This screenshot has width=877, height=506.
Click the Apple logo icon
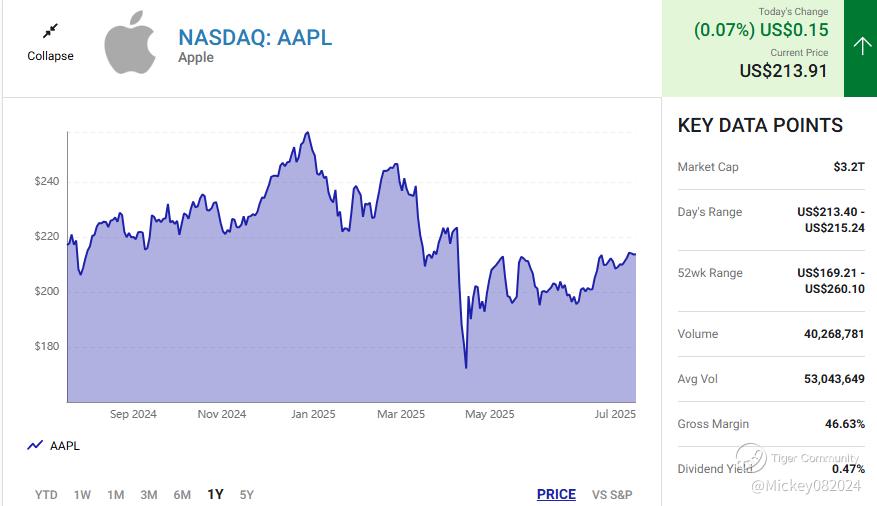pos(131,42)
